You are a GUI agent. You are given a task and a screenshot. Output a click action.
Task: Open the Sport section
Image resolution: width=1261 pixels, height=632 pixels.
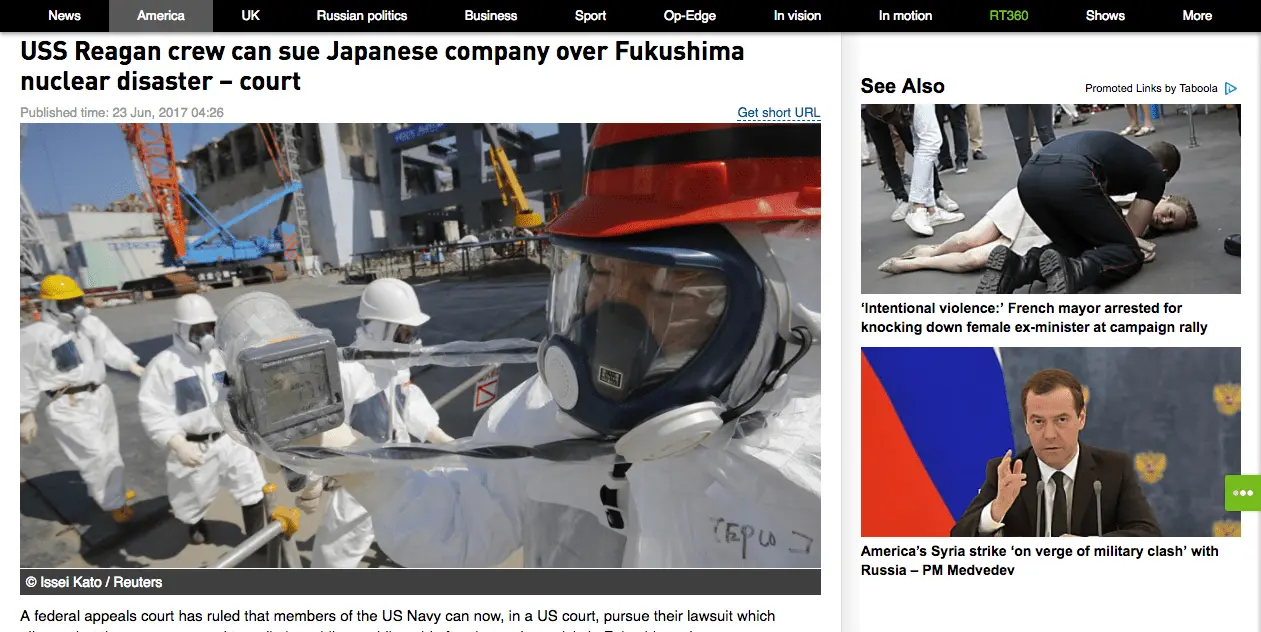[x=591, y=16]
